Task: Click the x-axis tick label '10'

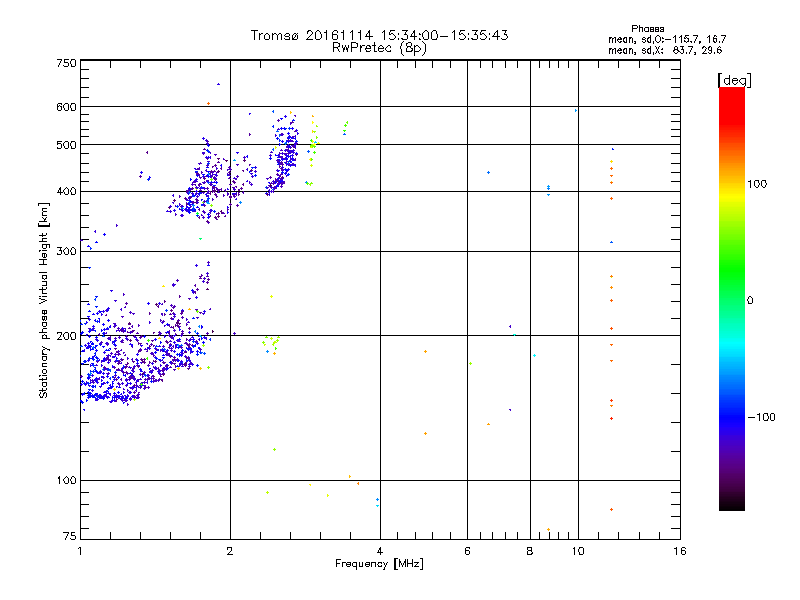Action: point(578,551)
